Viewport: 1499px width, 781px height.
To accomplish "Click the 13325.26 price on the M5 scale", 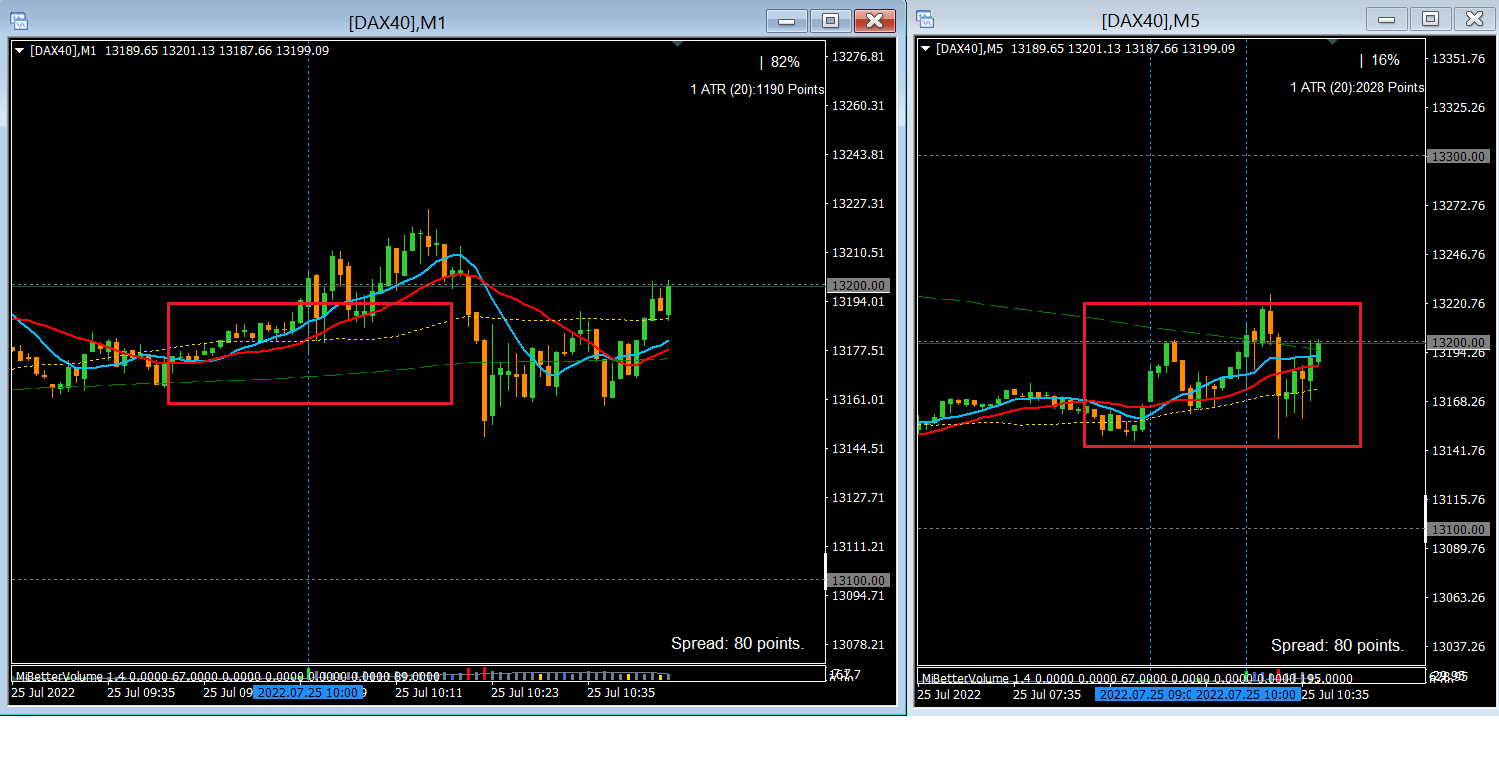I will pos(1458,108).
